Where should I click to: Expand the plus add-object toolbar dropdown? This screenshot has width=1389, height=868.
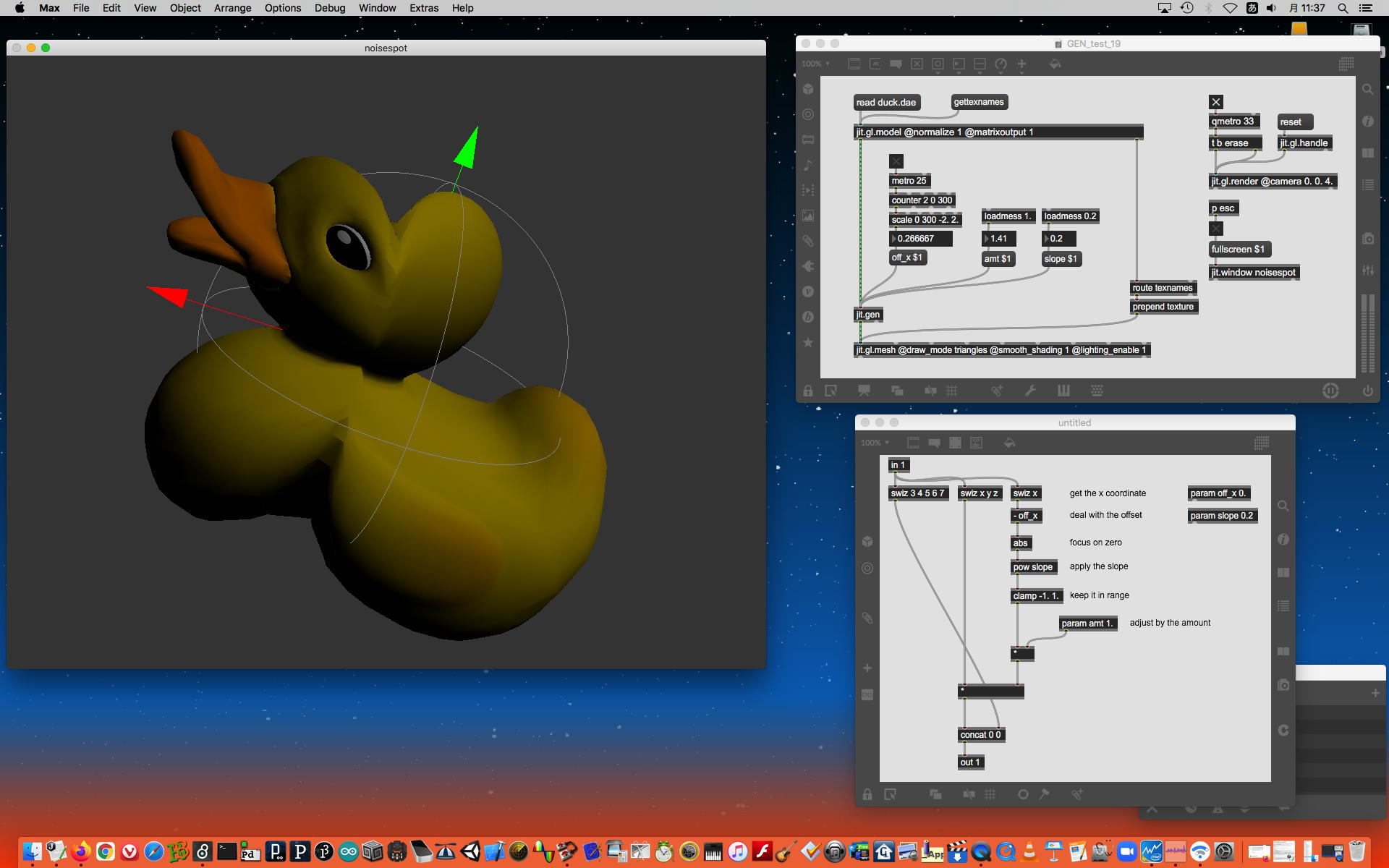[x=1021, y=64]
